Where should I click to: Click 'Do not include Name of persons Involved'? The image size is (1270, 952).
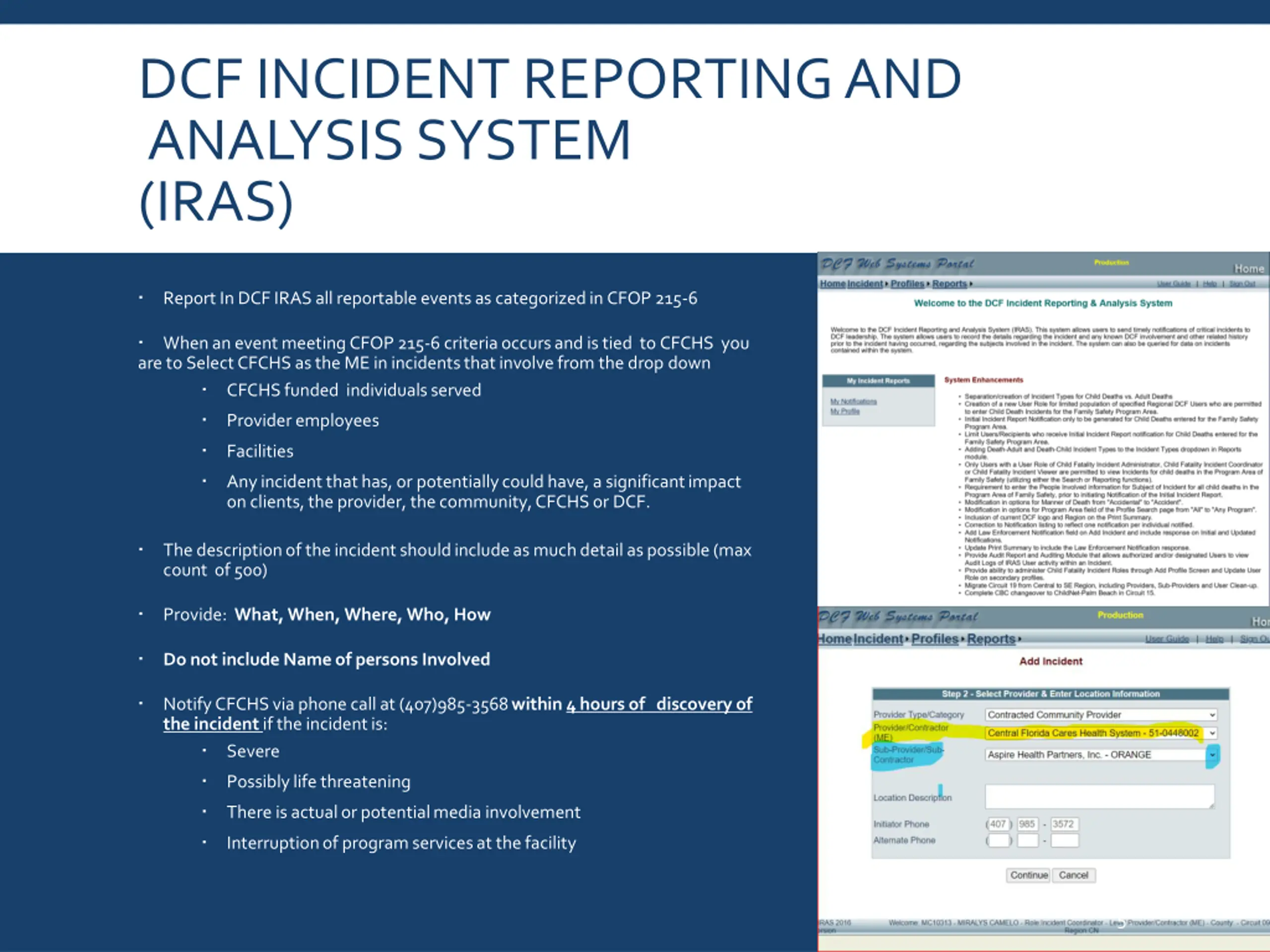(x=326, y=659)
